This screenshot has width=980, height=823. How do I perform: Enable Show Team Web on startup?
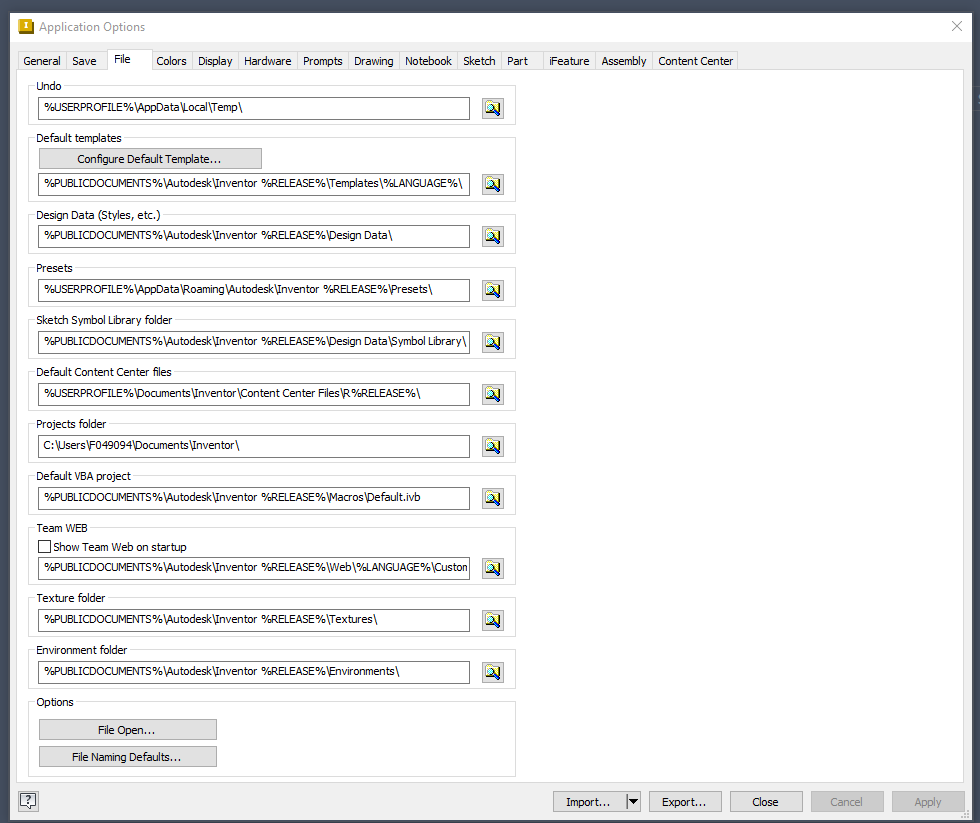tap(44, 547)
